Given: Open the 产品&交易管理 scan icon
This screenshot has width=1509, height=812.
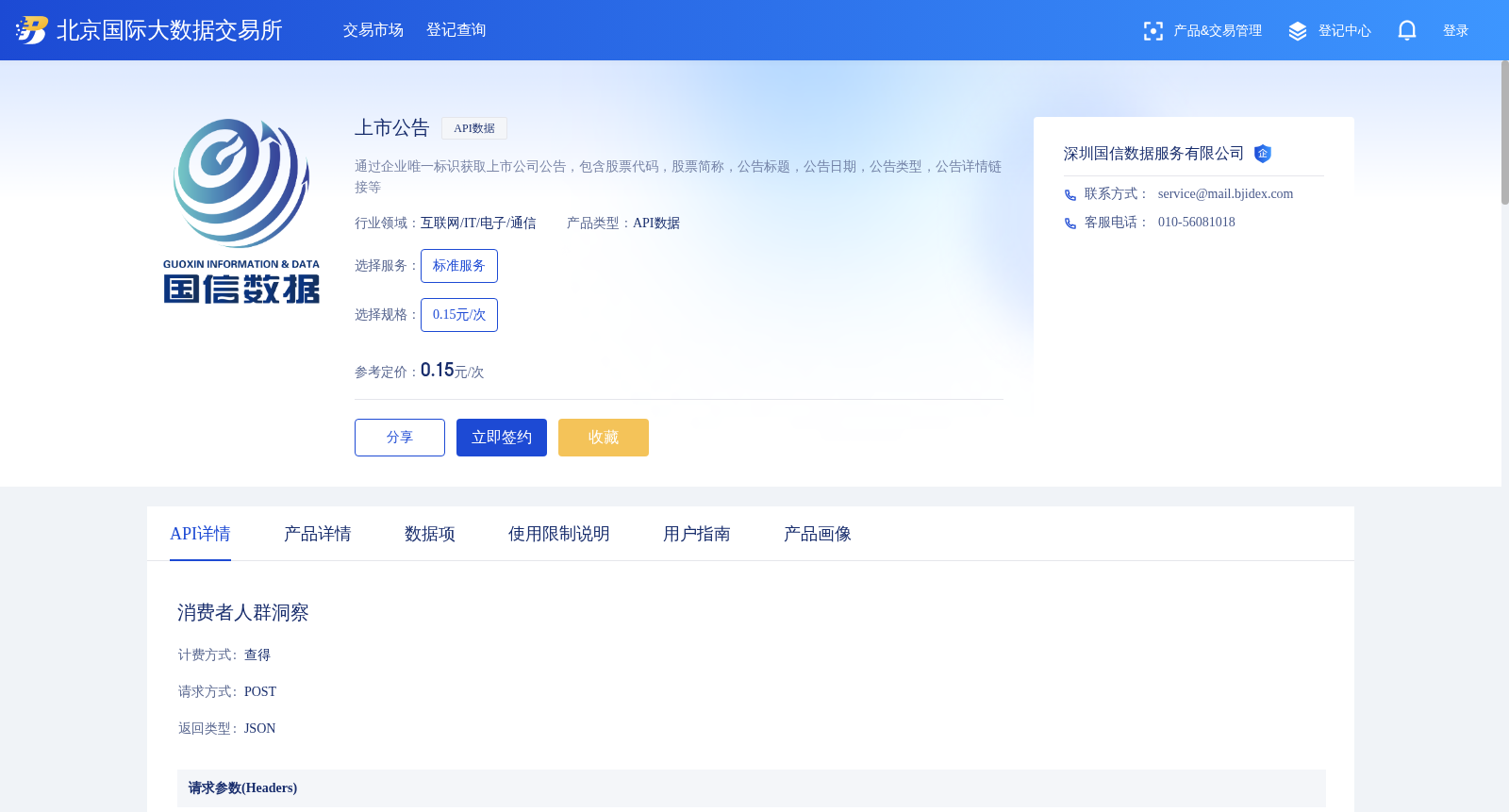Looking at the screenshot, I should [x=1152, y=31].
